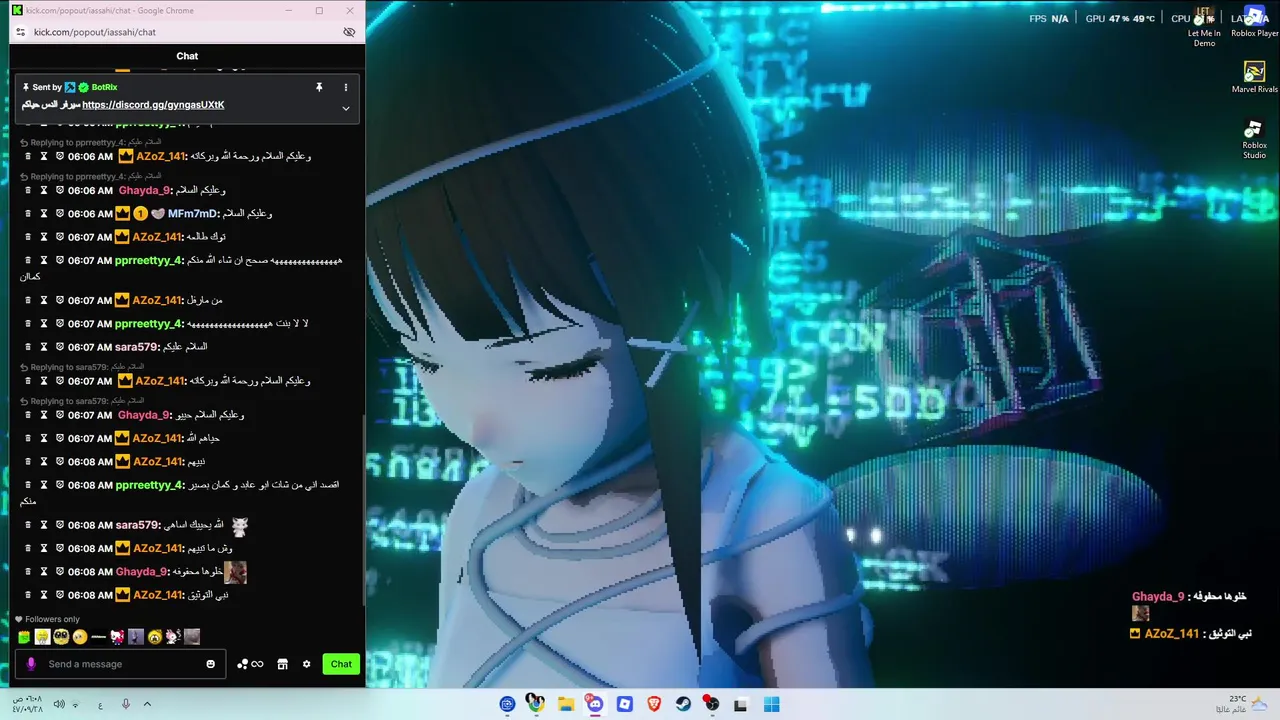Open Windows Start menu
This screenshot has height=720, width=1280.
pyautogui.click(x=771, y=704)
